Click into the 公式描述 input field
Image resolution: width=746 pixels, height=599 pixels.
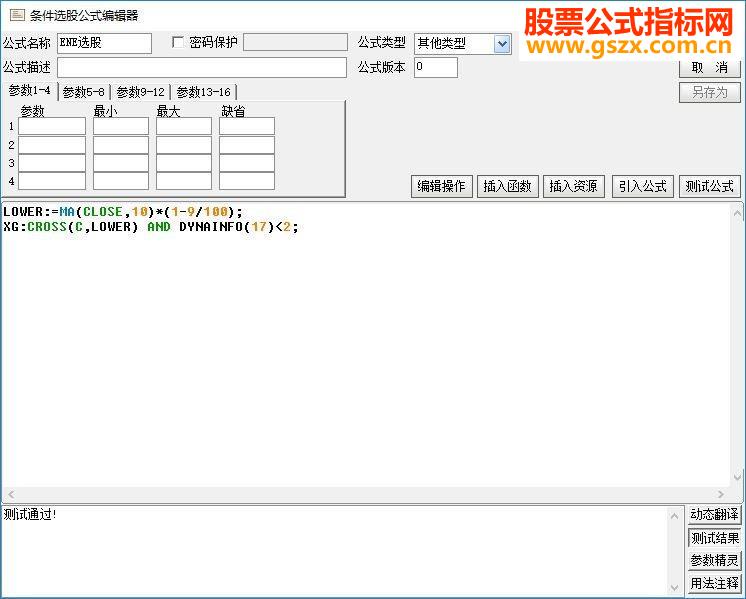click(x=202, y=68)
